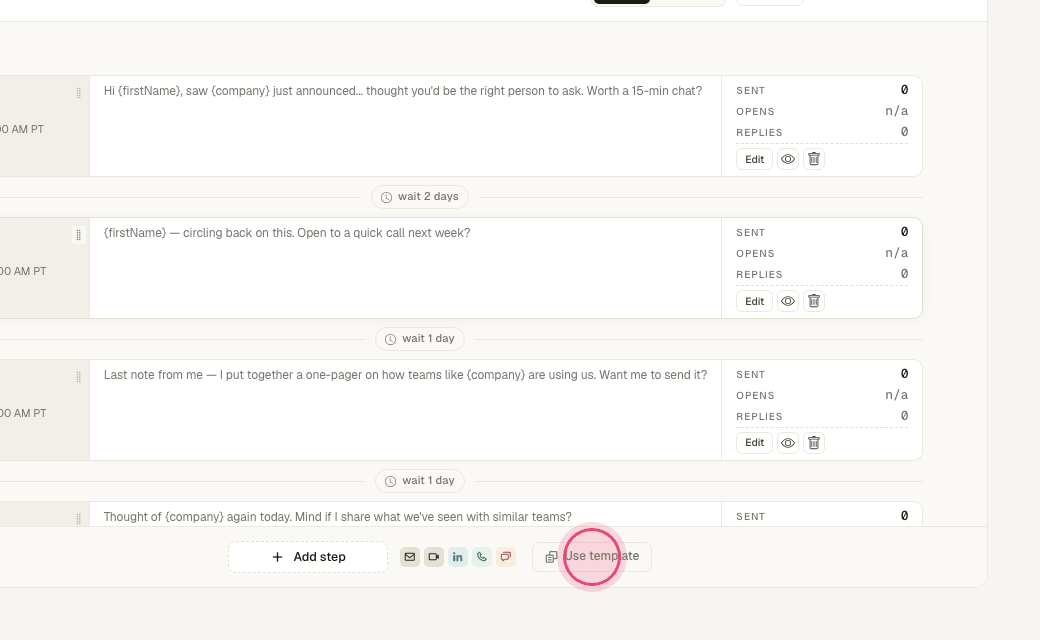Image resolution: width=1040 pixels, height=640 pixels.
Task: Grab drag handle of 'Thought of {company}' step
Action: pyautogui.click(x=78, y=519)
